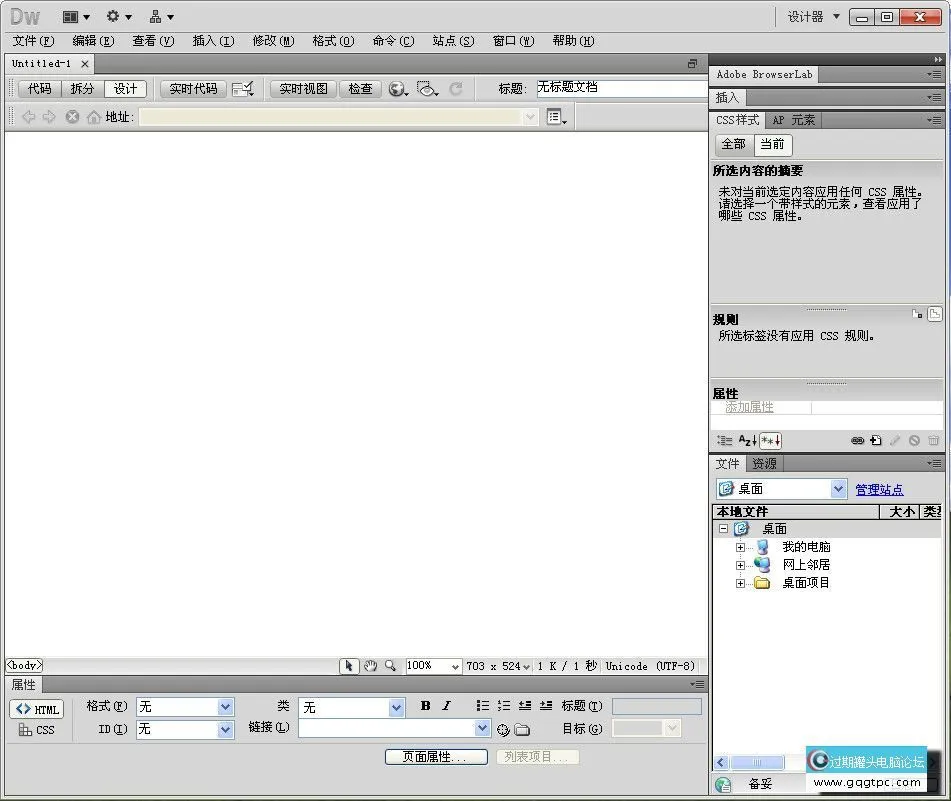Screen dimensions: 951x801
Task: Open the preview in browser globe icon
Action: pos(398,88)
